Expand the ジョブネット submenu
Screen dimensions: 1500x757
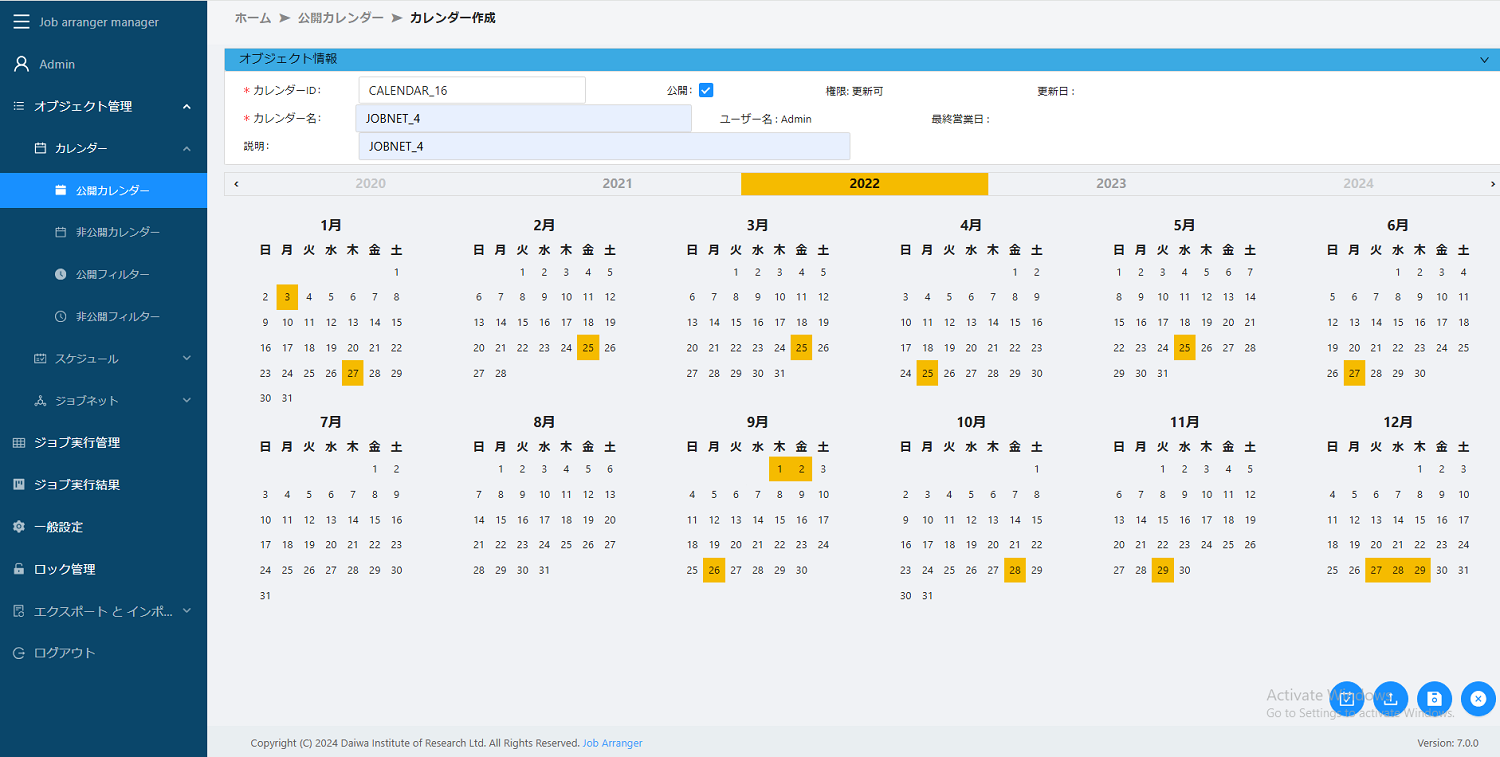click(x=186, y=400)
